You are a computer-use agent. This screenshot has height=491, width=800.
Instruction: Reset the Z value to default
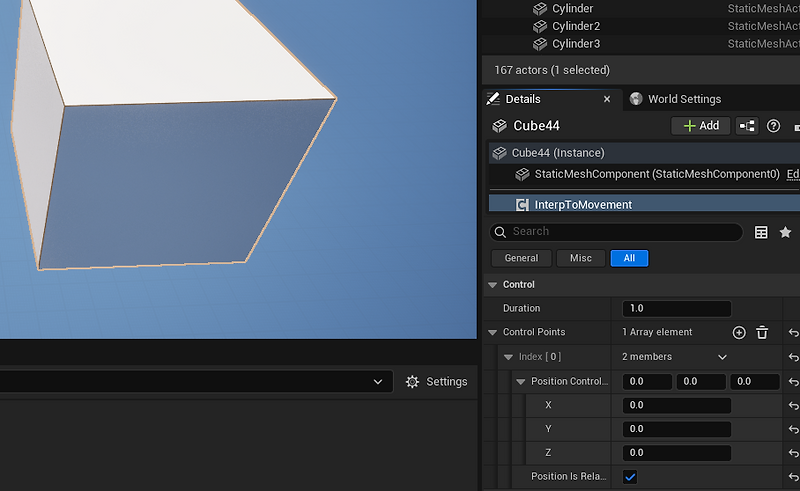click(x=793, y=453)
